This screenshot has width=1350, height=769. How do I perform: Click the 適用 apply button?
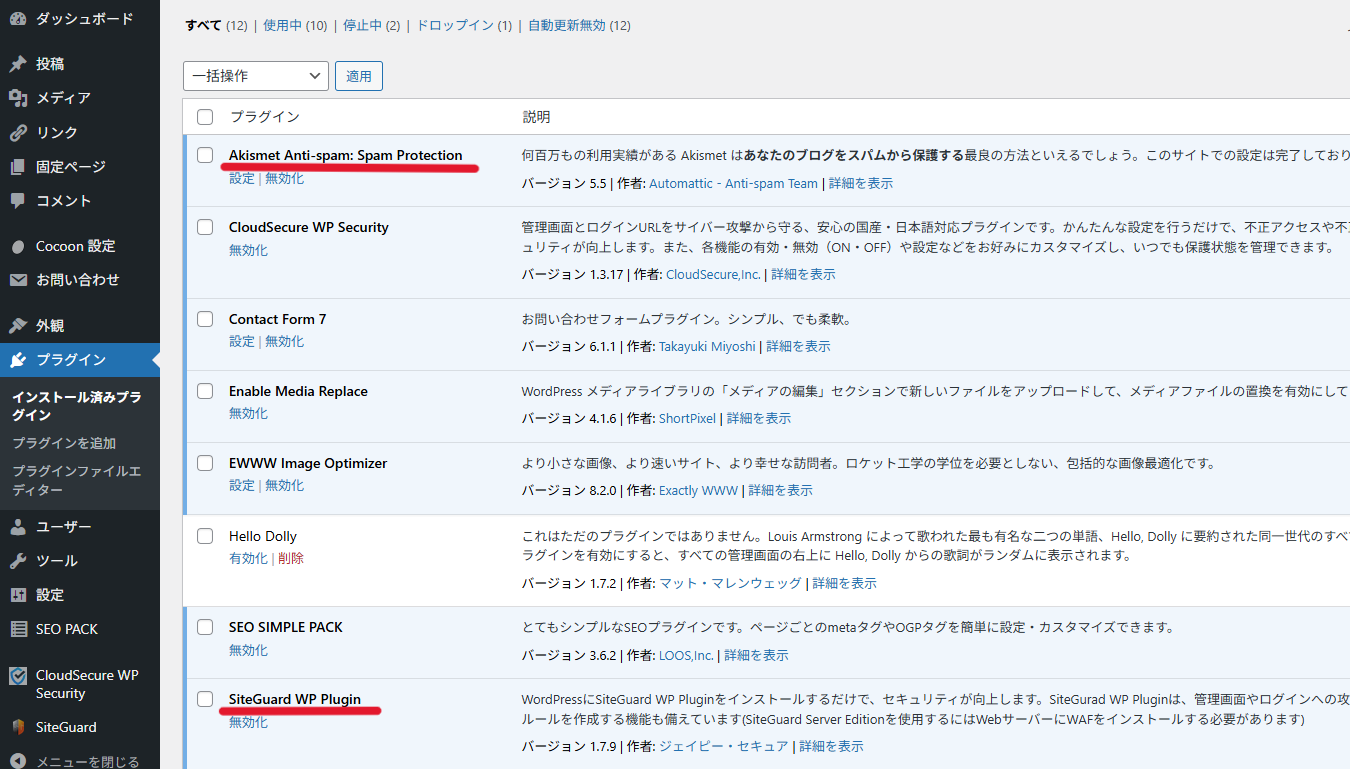click(359, 76)
